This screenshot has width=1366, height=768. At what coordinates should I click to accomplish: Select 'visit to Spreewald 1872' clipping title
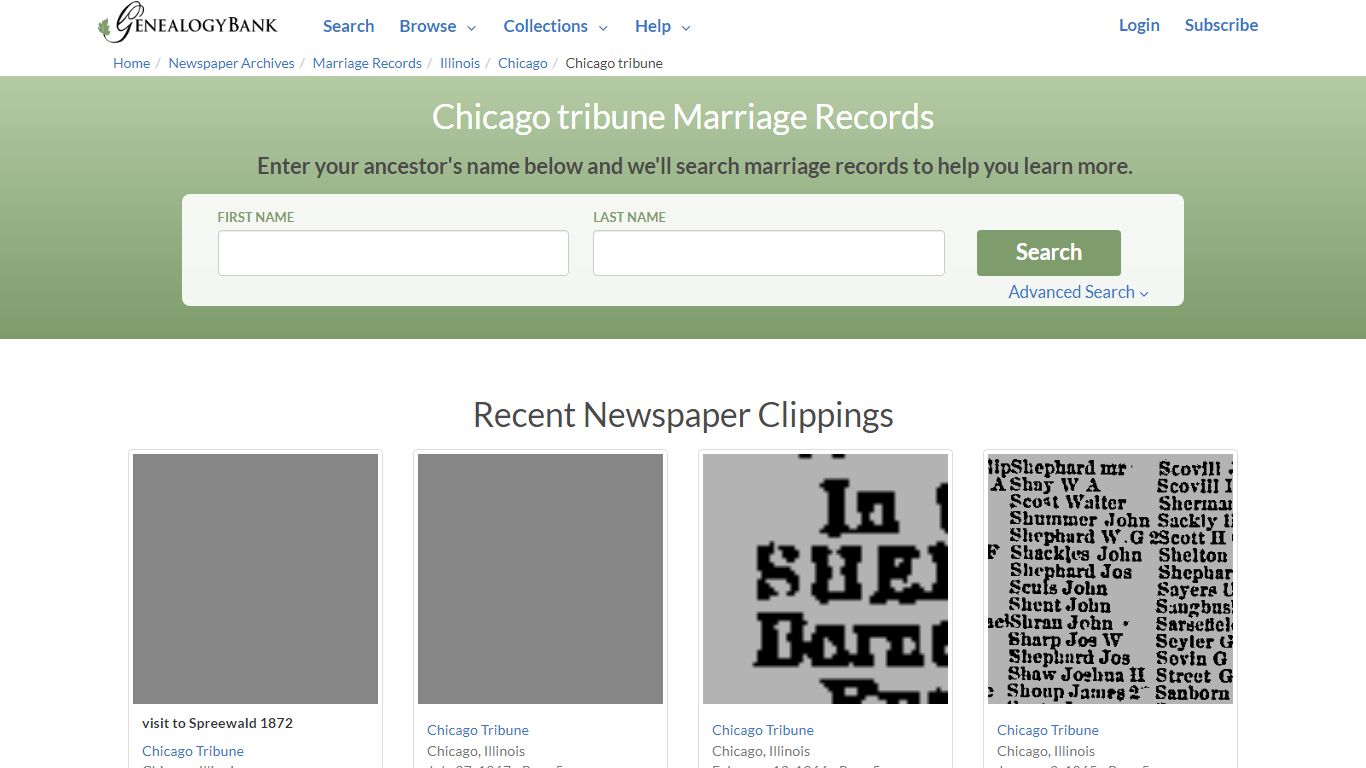(x=217, y=723)
